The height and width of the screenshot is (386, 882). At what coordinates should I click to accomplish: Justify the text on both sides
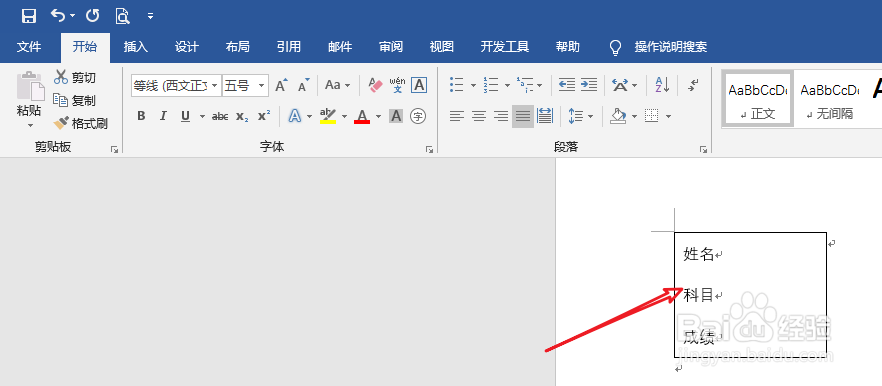tap(523, 116)
